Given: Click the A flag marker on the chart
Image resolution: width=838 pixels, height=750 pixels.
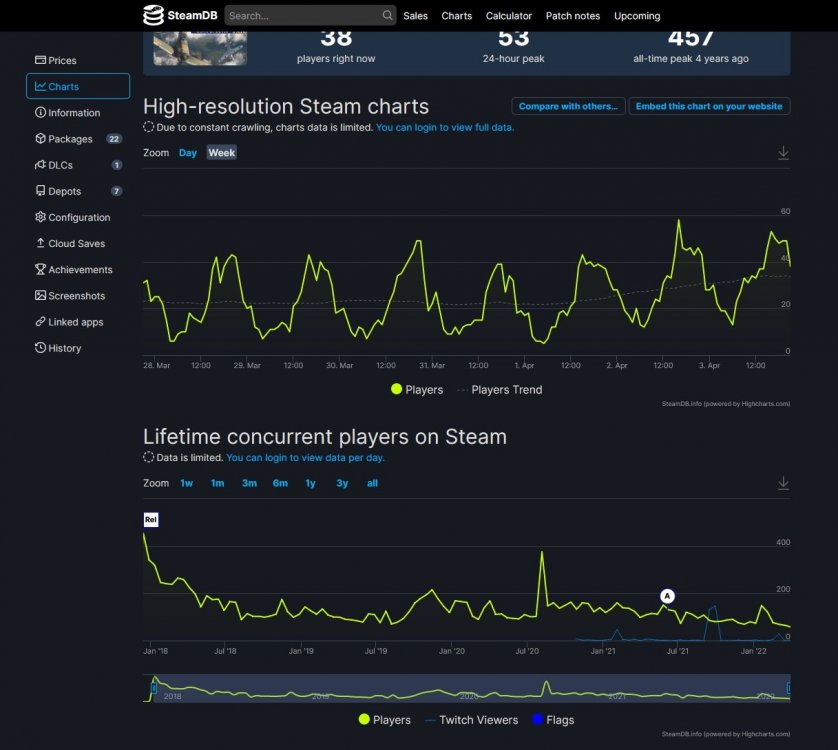Looking at the screenshot, I should pyautogui.click(x=666, y=596).
